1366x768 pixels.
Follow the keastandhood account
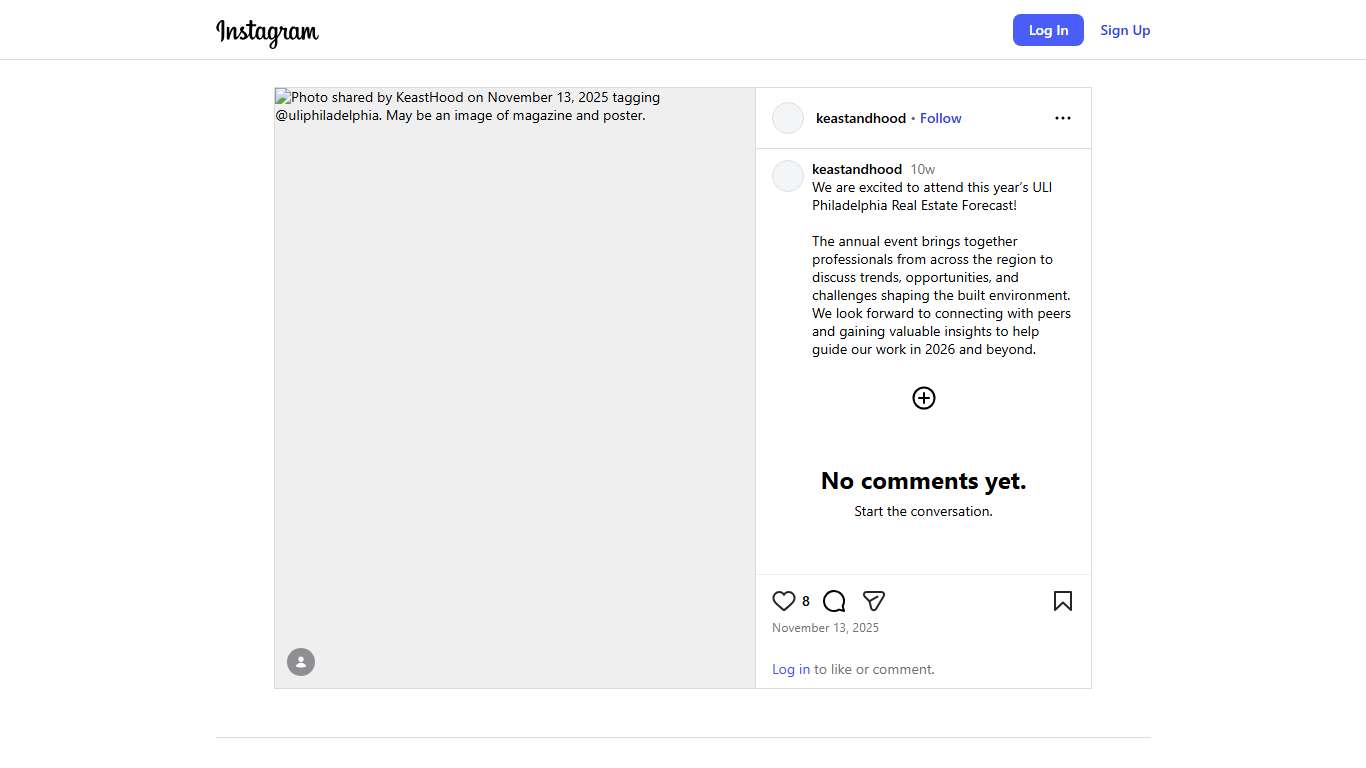(x=940, y=118)
